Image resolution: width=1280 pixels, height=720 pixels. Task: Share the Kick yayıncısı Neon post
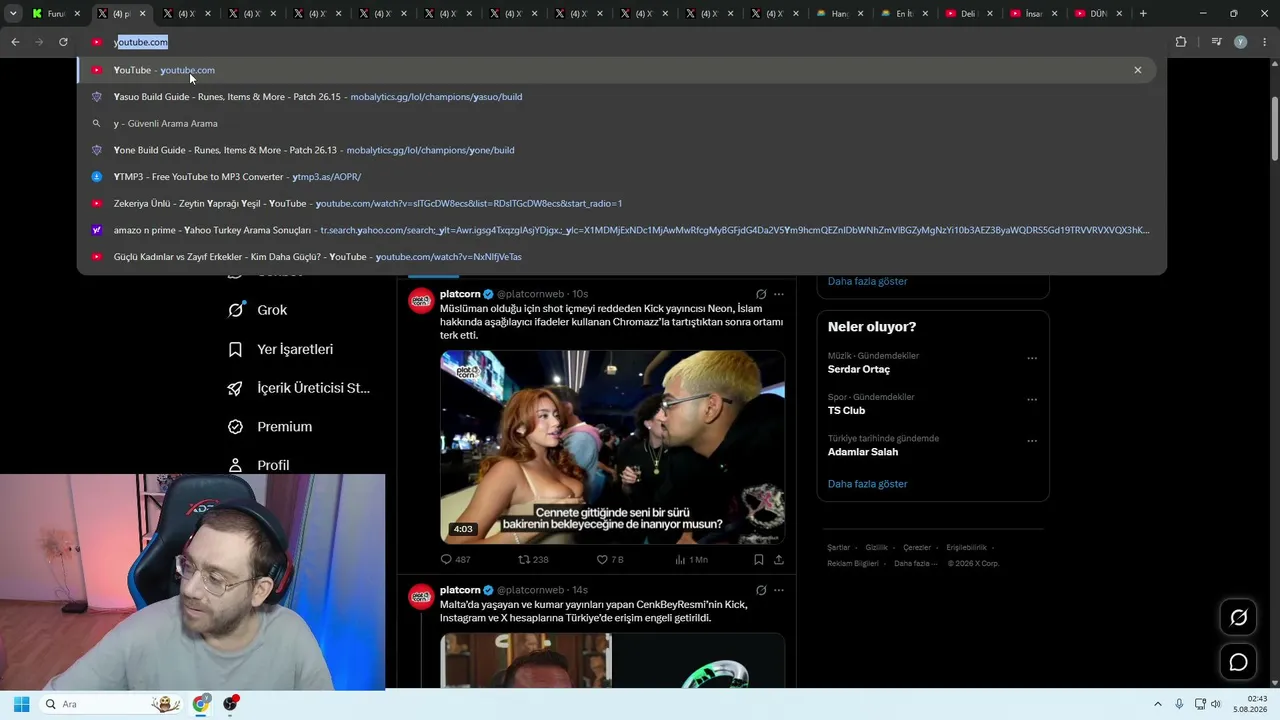coord(779,560)
